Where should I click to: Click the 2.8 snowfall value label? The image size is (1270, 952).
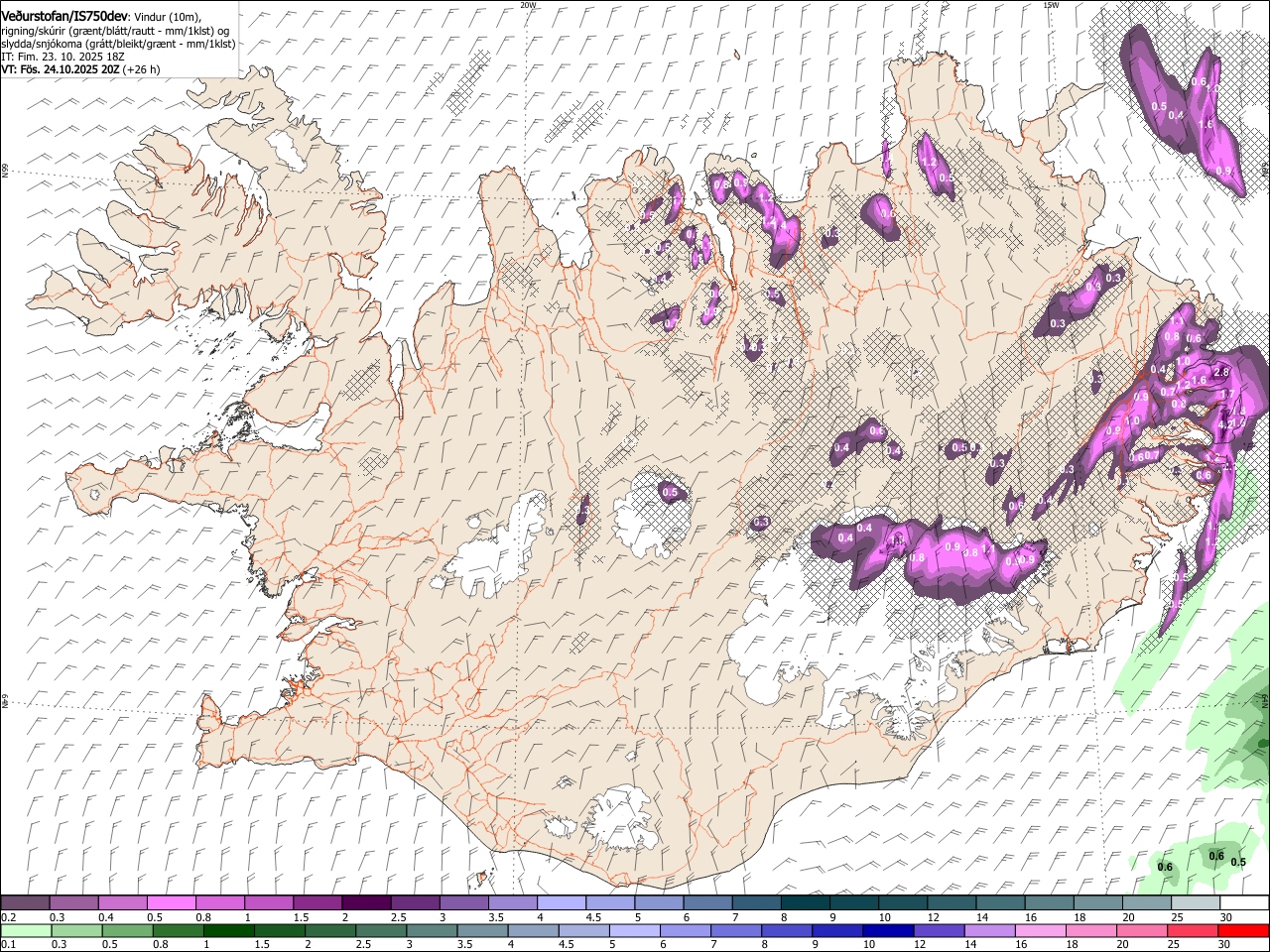(x=1221, y=373)
